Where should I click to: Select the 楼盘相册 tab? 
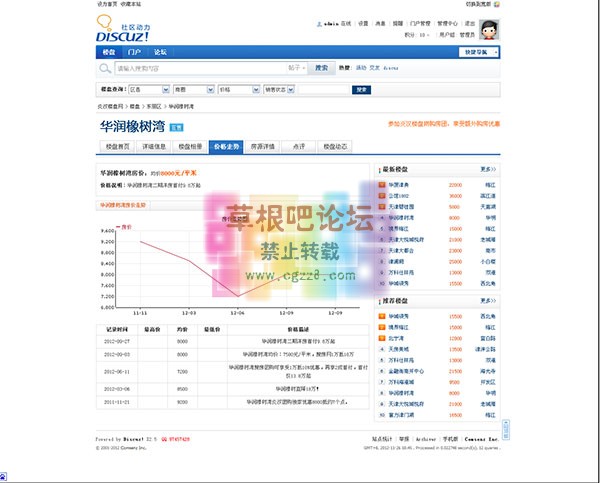click(x=190, y=146)
